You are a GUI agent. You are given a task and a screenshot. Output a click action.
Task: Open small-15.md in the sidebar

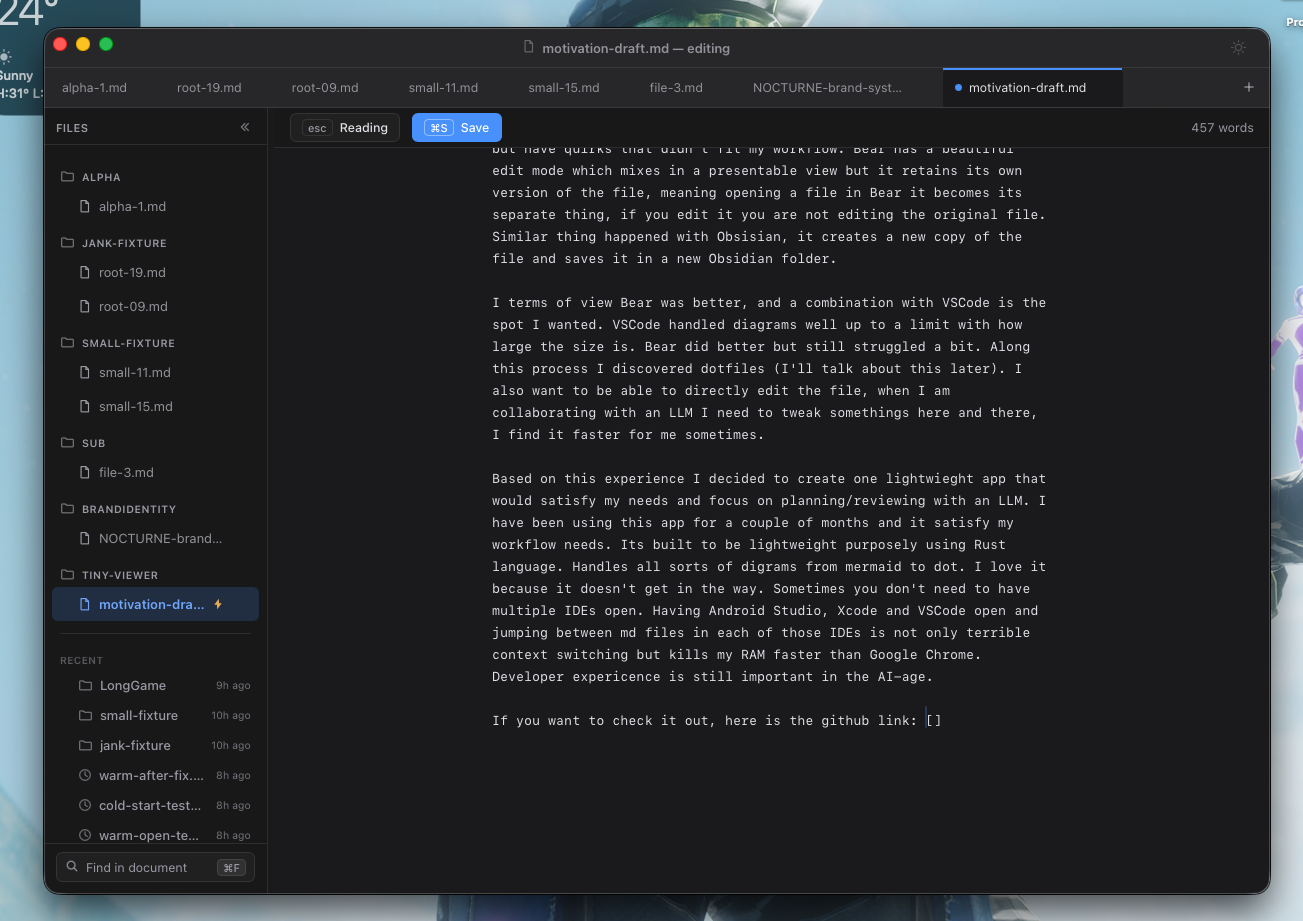pos(155,406)
